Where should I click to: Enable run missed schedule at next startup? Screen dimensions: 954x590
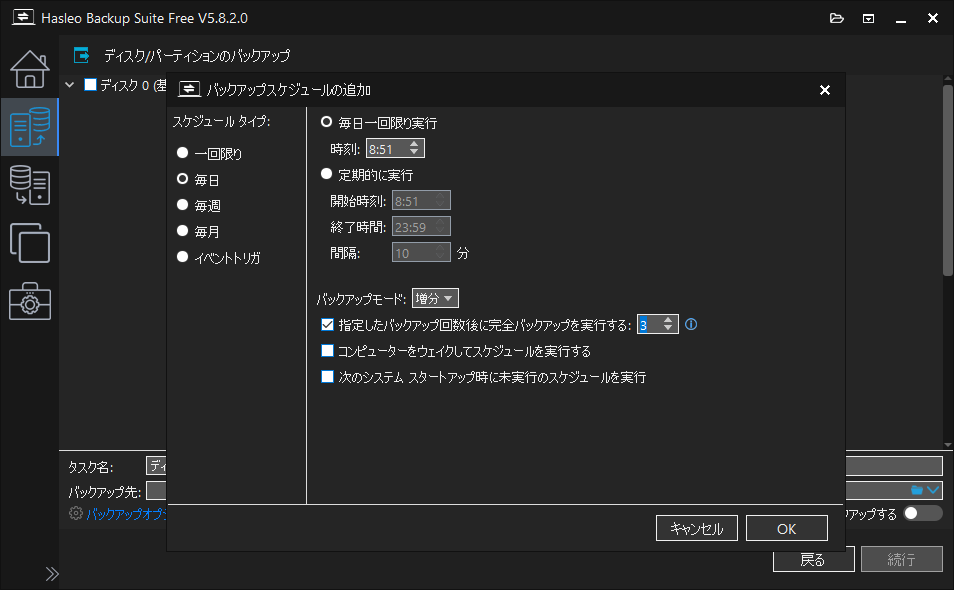point(327,377)
